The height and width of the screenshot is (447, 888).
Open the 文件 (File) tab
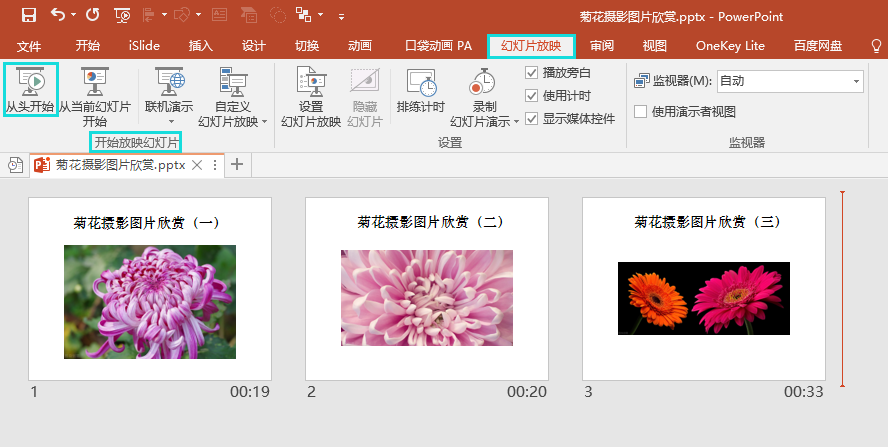pos(29,46)
